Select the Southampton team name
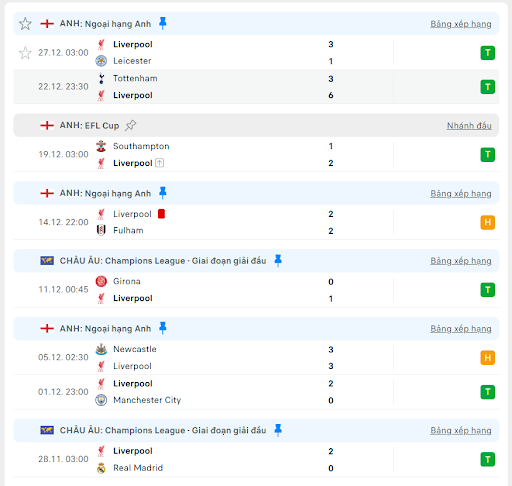Viewport: 512px width, 486px height. coord(141,146)
